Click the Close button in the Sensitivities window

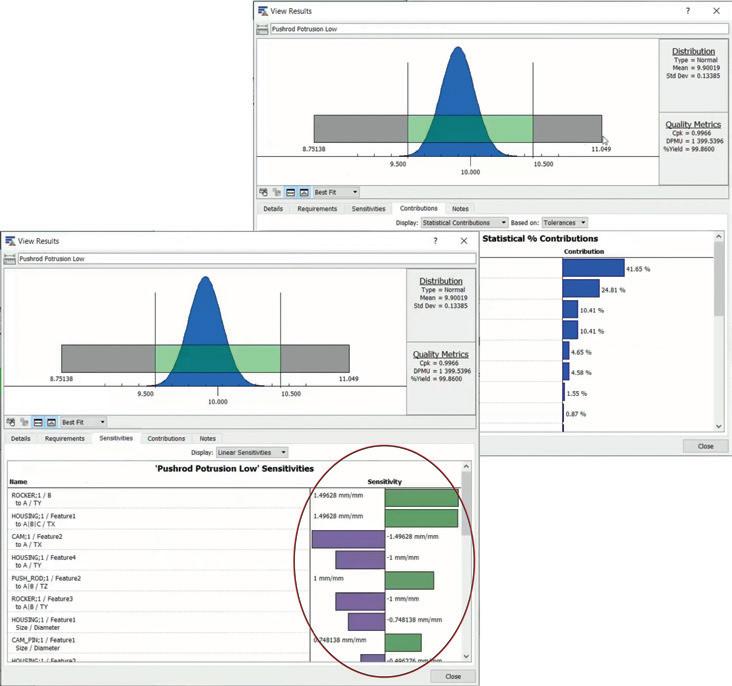(453, 676)
